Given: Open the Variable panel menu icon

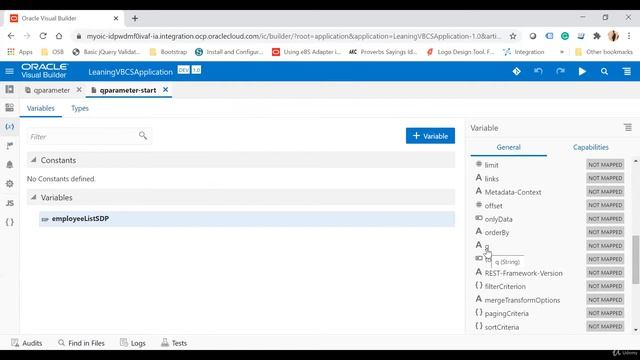Looking at the screenshot, I should 628,128.
